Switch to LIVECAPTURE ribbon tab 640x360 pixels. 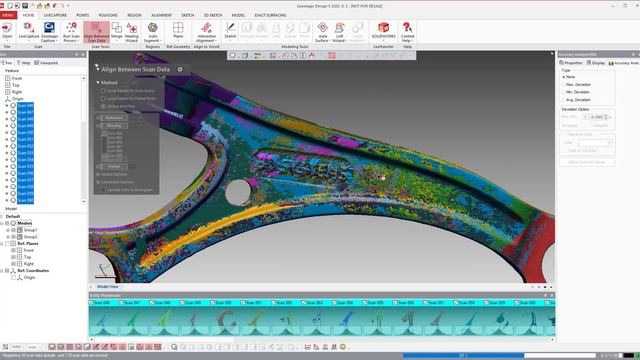pyautogui.click(x=55, y=15)
